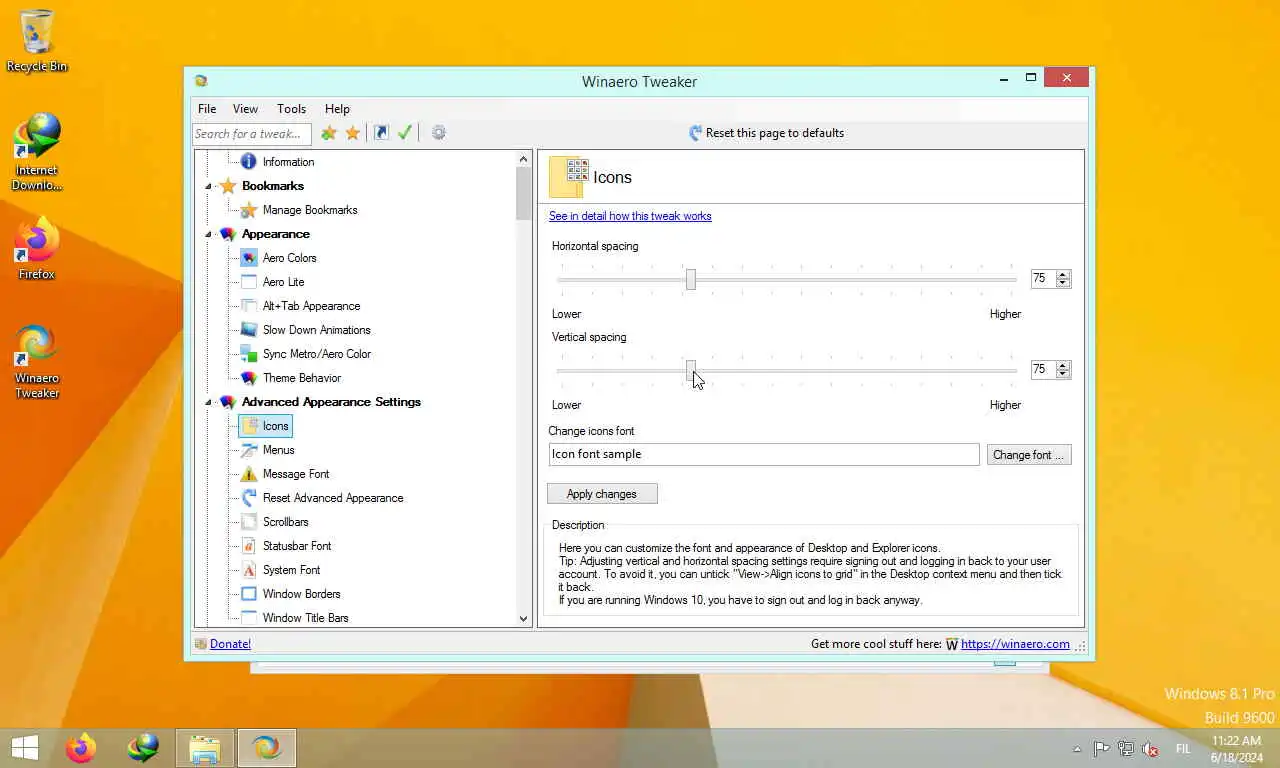Open the bookmarks star toolbar icon
The width and height of the screenshot is (1280, 768).
(353, 133)
